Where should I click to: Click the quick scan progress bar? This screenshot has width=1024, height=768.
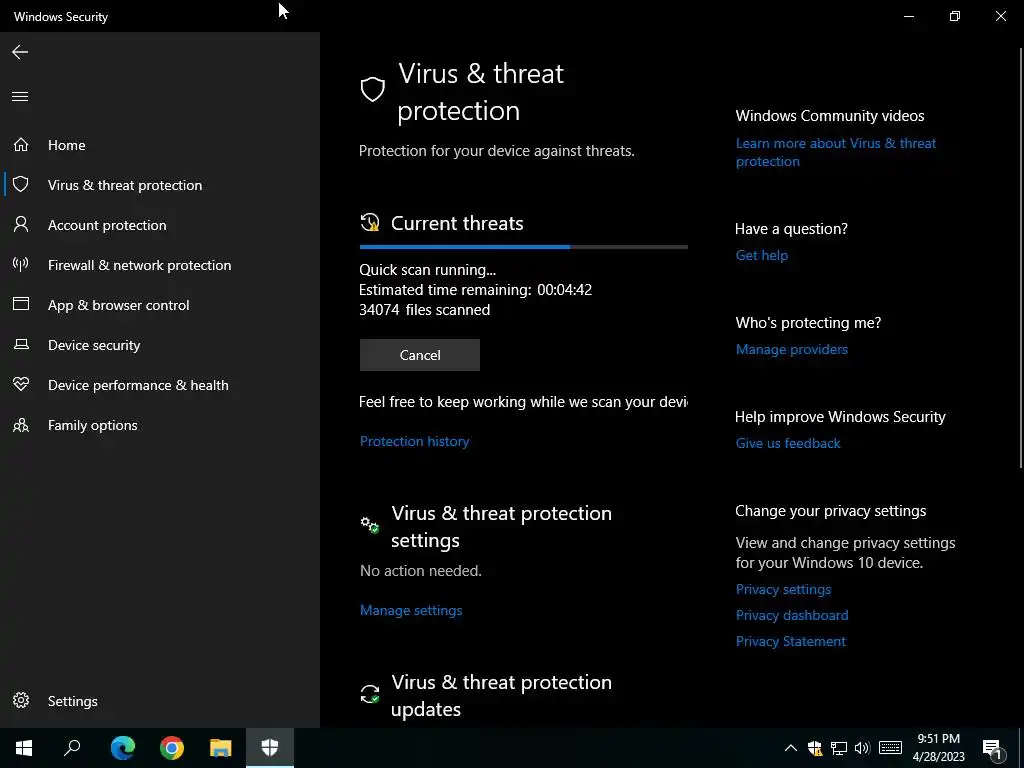(x=524, y=247)
